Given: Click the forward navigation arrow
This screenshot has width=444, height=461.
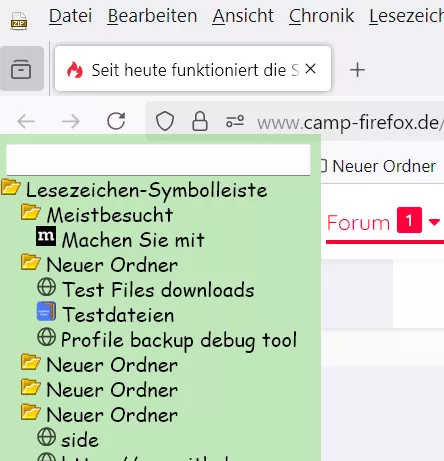Looking at the screenshot, I should pos(71,121).
